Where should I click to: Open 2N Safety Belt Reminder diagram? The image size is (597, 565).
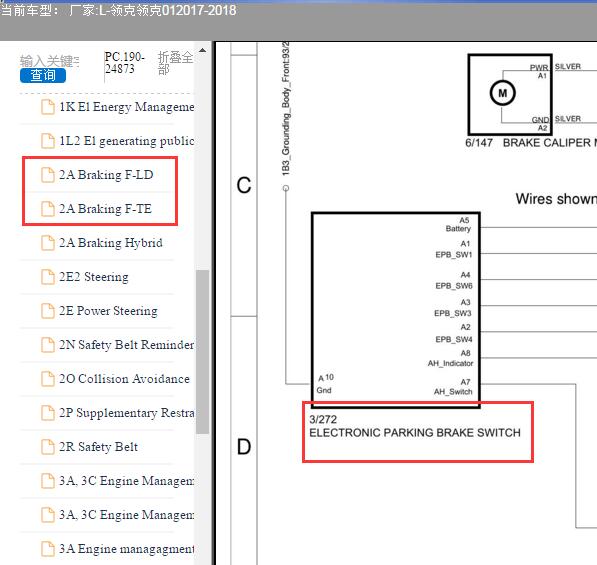coord(126,345)
